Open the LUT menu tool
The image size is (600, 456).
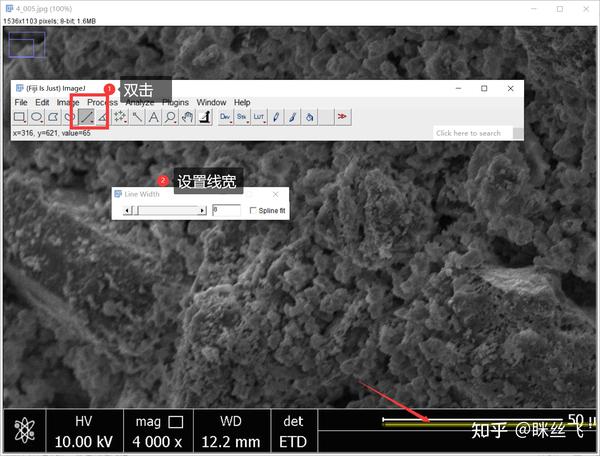(x=259, y=117)
